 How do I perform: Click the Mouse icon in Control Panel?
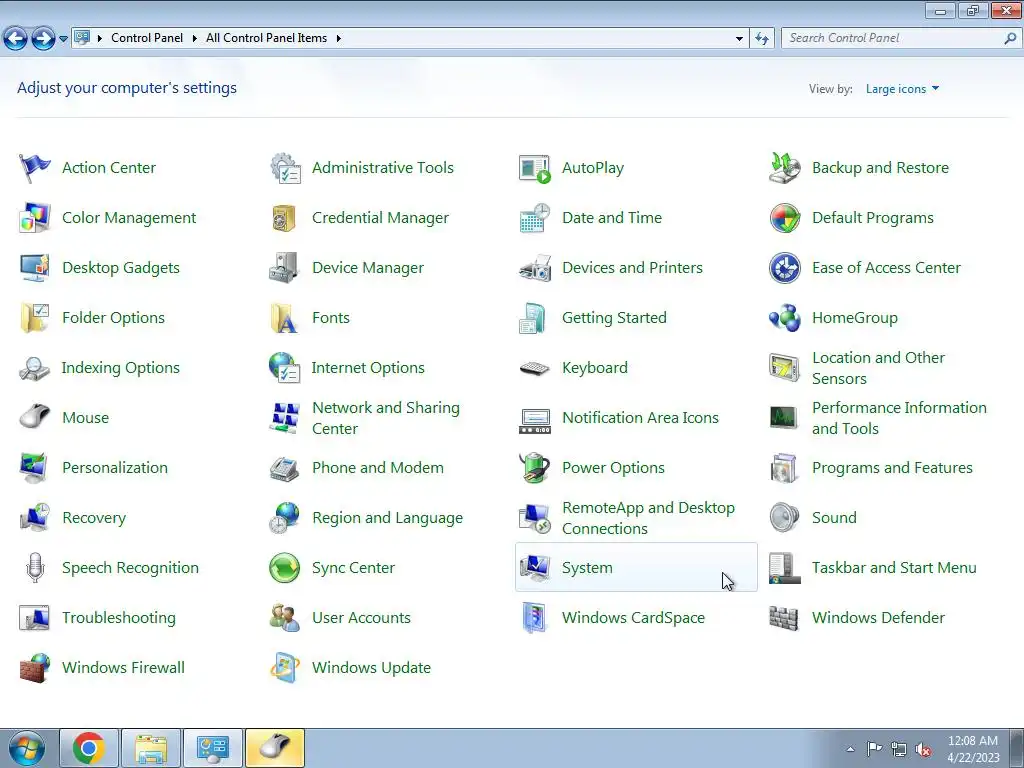pos(35,418)
